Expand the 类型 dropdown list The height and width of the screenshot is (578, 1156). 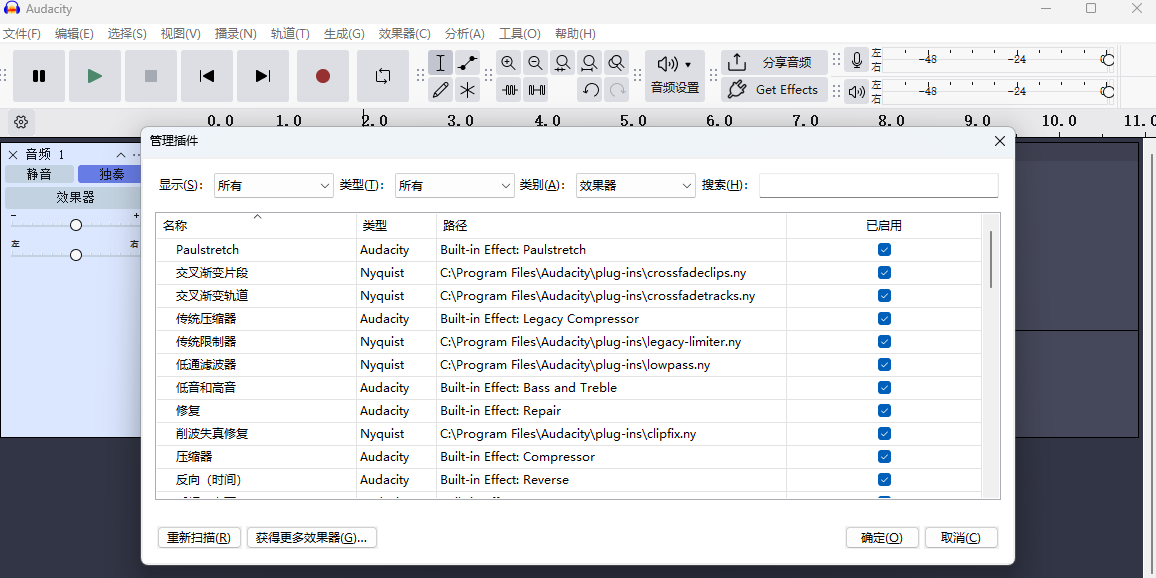[x=454, y=185]
